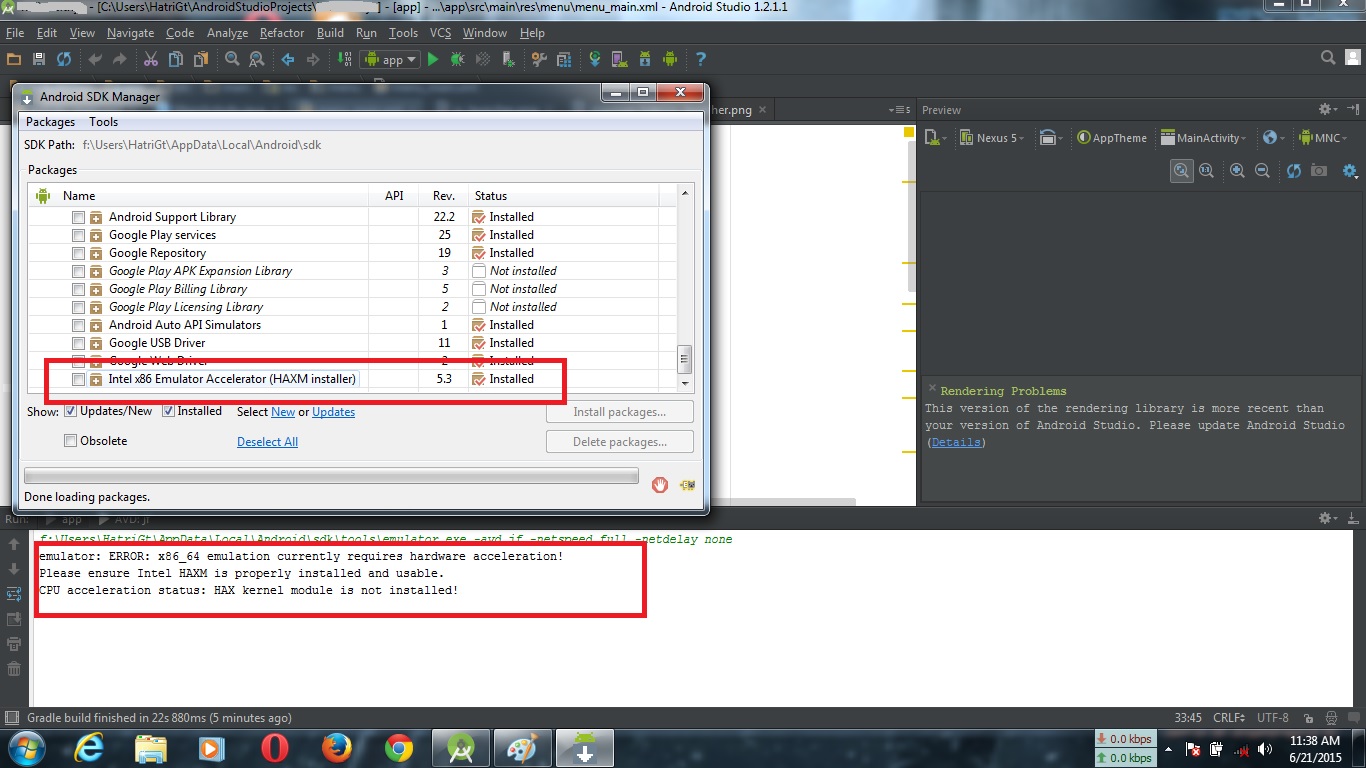The width and height of the screenshot is (1366, 768).
Task: Navigate back with the blue left arrow
Action: click(x=288, y=60)
